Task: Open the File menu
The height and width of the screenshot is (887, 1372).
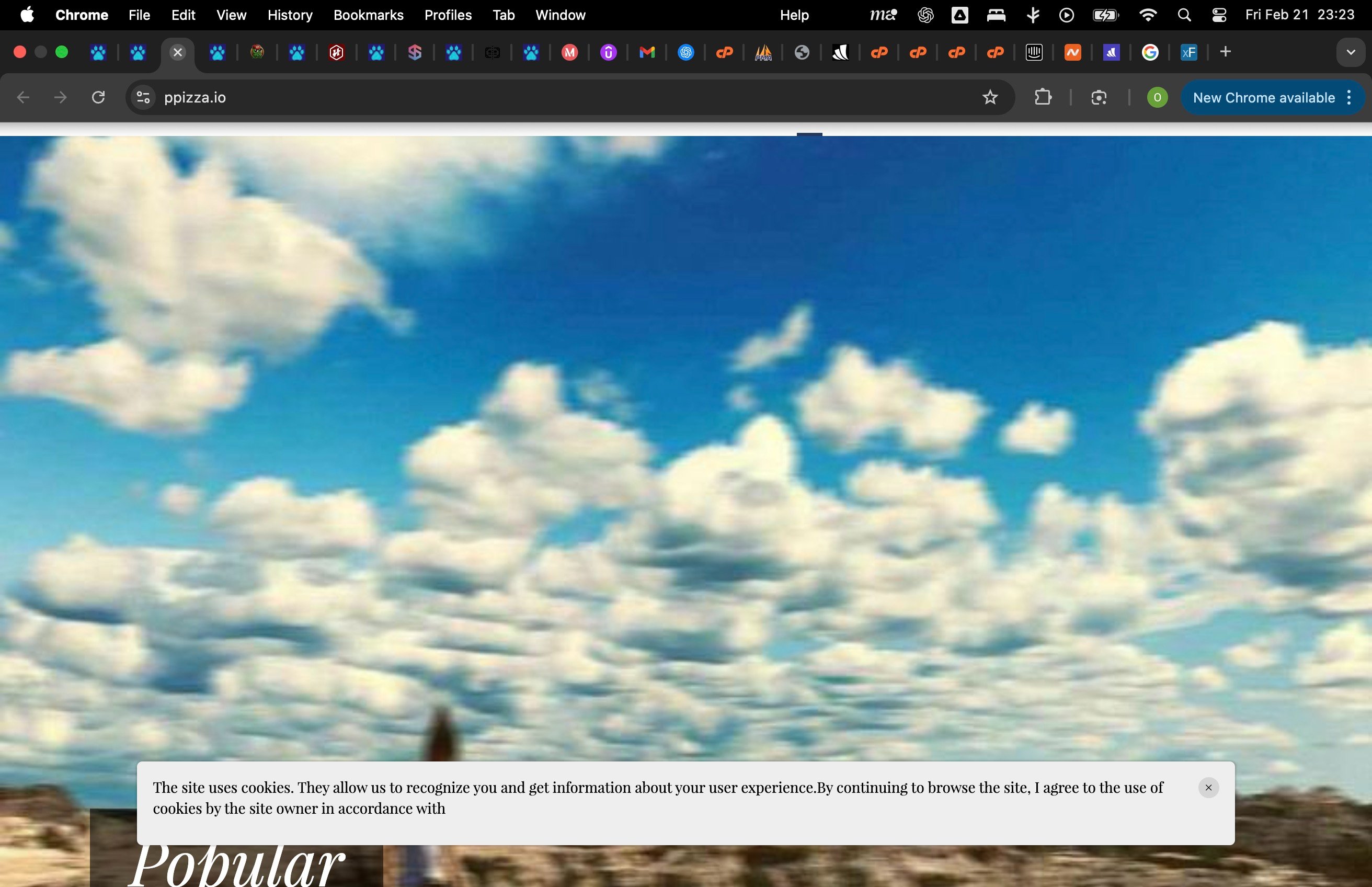Action: pyautogui.click(x=139, y=15)
